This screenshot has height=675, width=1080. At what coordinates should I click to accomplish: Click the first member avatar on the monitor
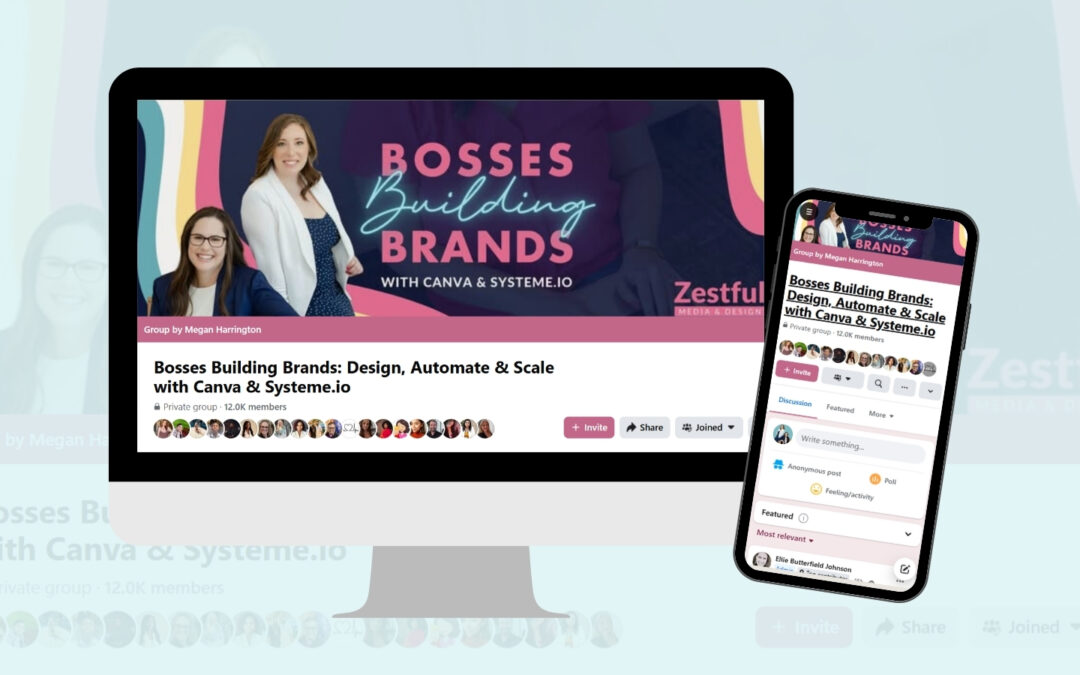163,428
